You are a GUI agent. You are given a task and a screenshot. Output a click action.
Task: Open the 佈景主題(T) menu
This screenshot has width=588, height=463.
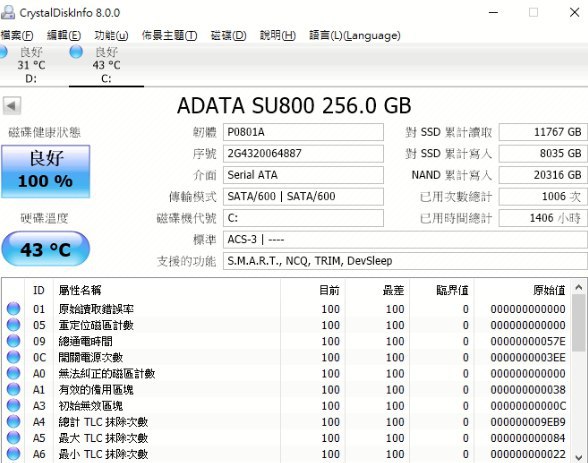[169, 36]
